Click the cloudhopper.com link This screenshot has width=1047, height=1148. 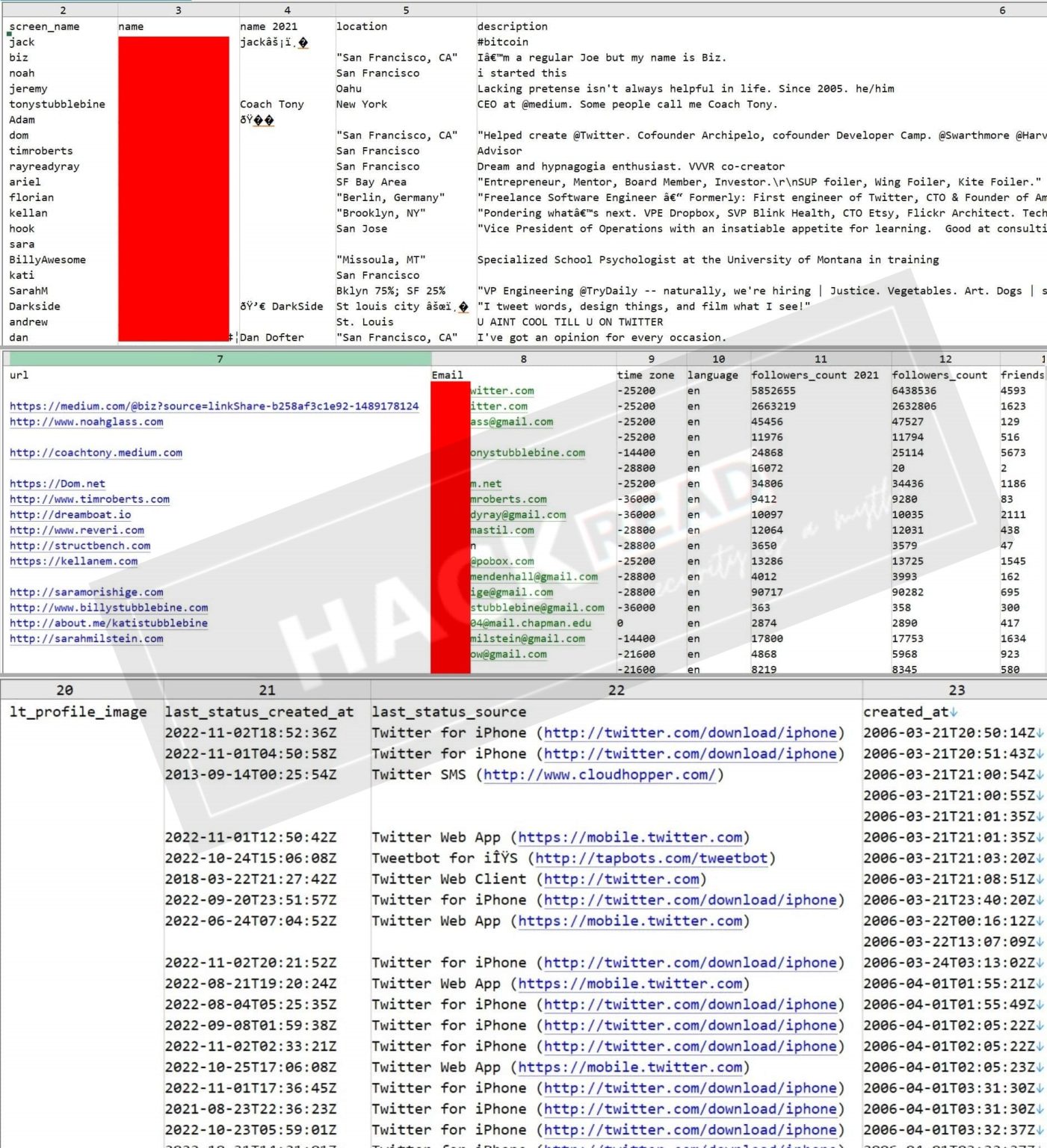[x=599, y=775]
